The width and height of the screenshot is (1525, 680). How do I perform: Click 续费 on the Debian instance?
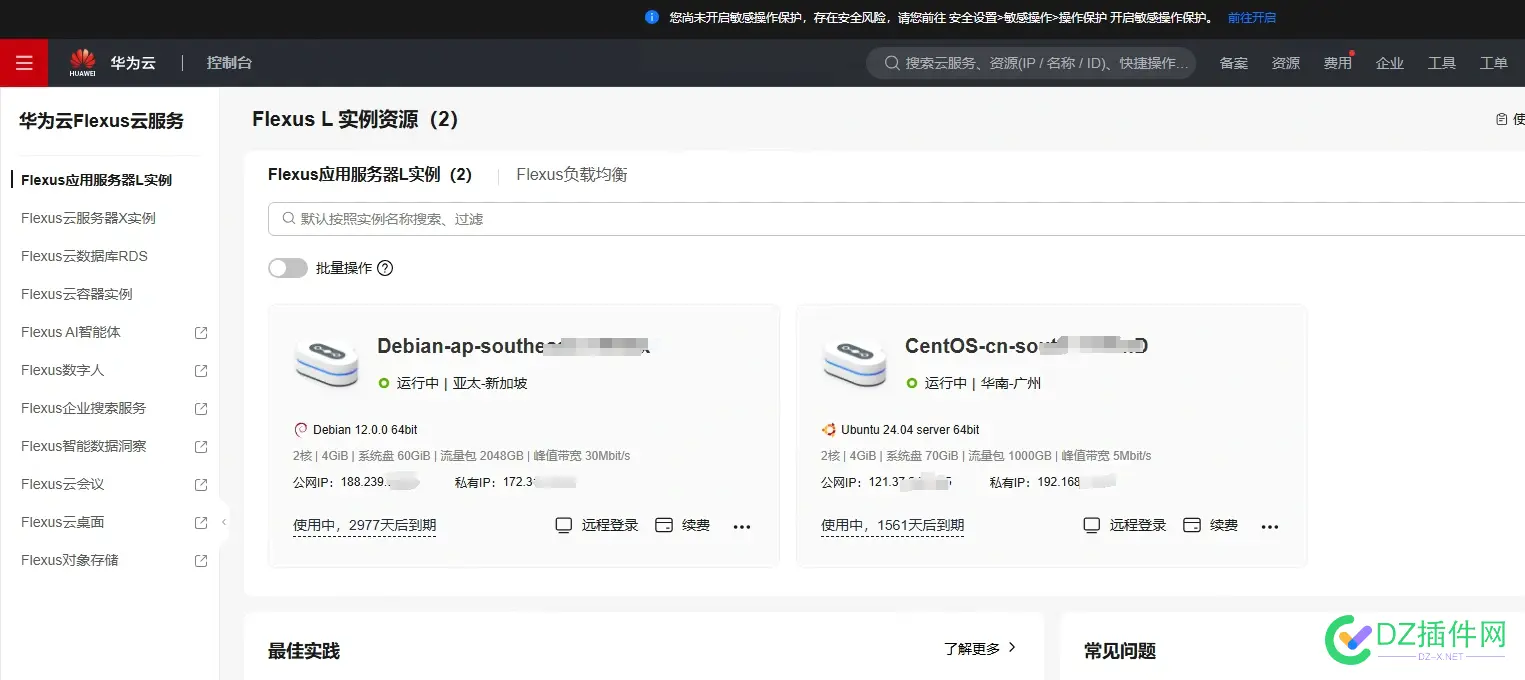(696, 525)
